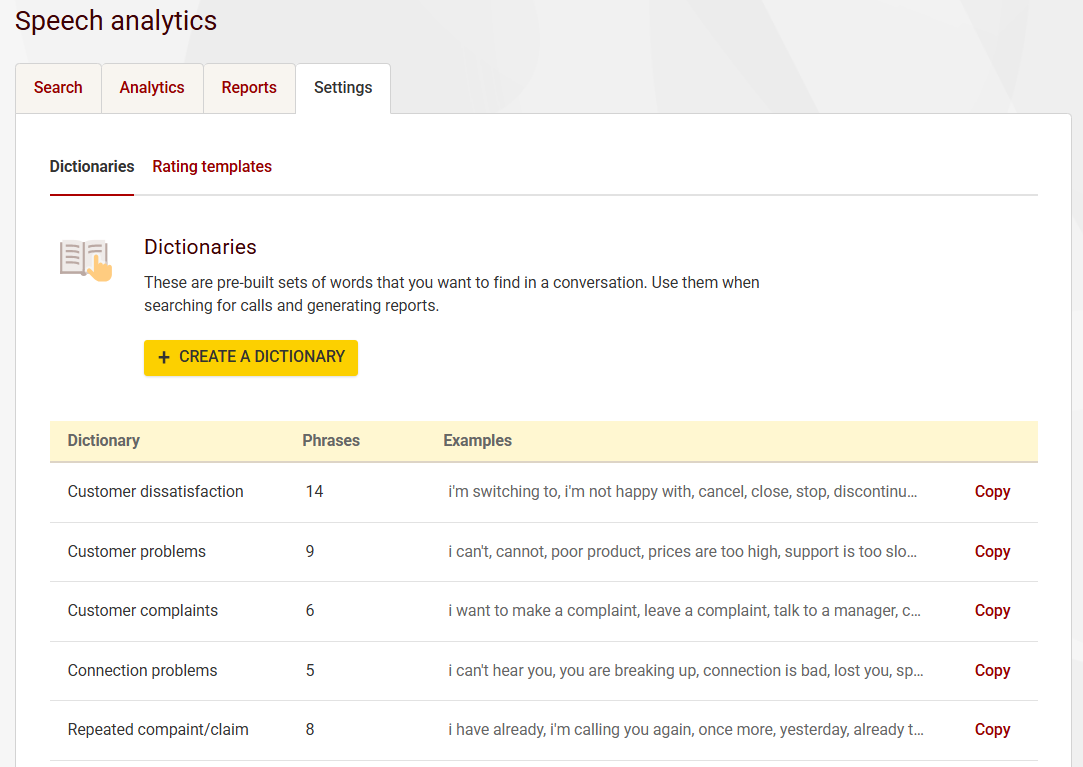Copy the Customer dissatisfaction dictionary
Screen dimensions: 1083x767
(992, 492)
